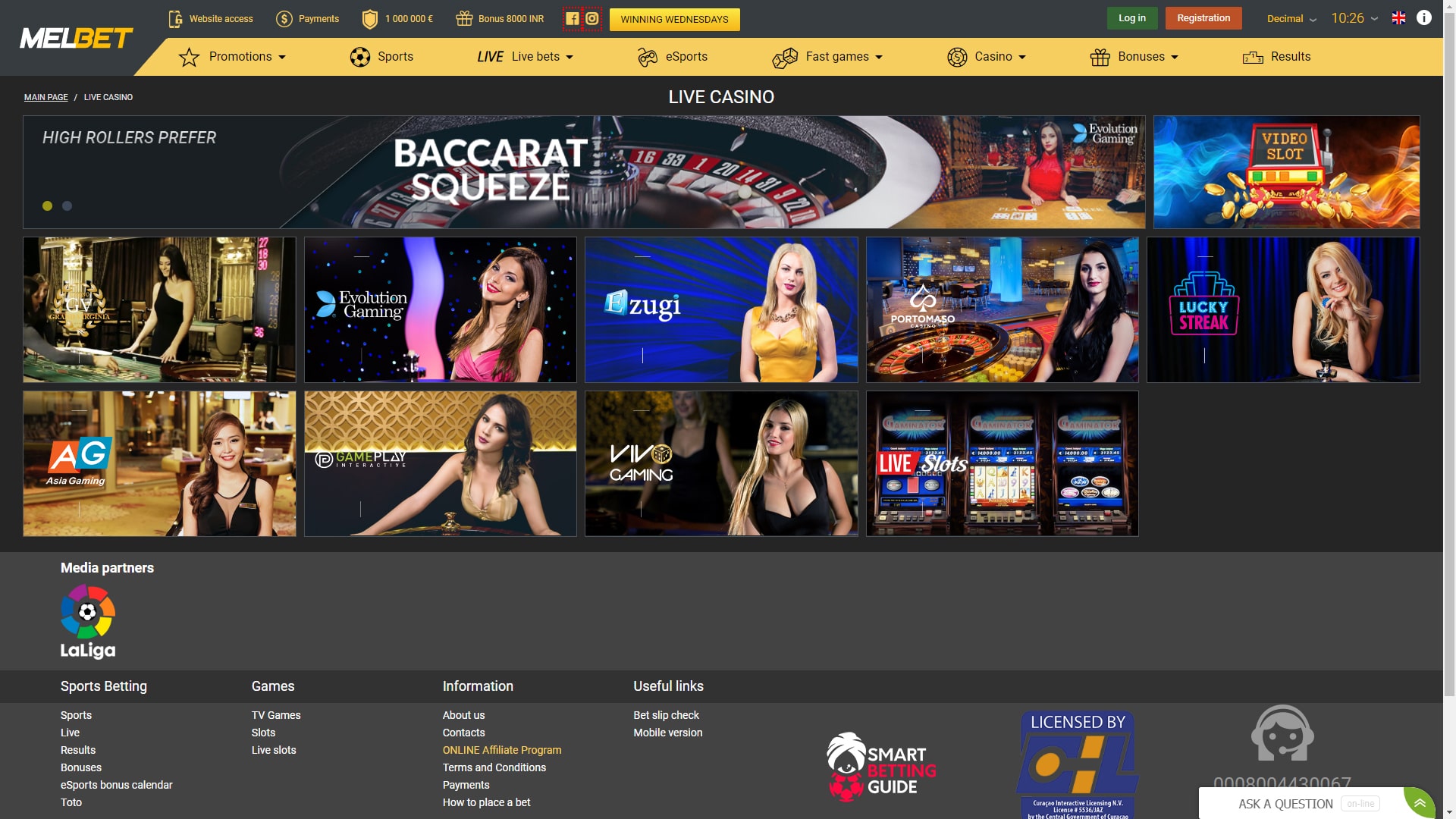The height and width of the screenshot is (819, 1456).
Task: Open the Instagram icon link
Action: point(592,19)
